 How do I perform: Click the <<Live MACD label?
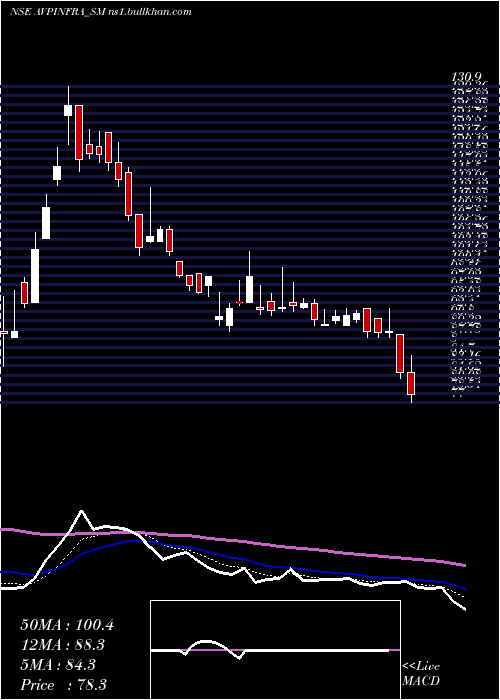point(421,674)
